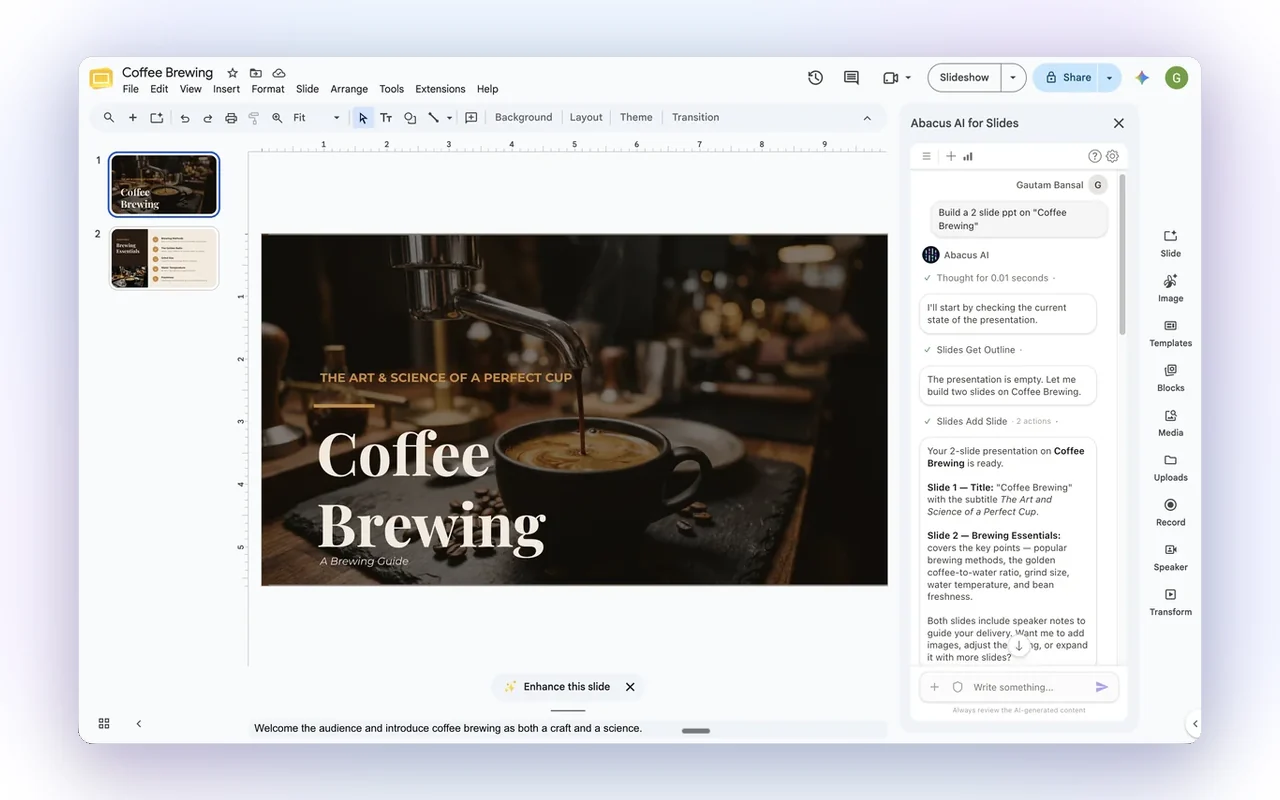Screen dimensions: 1280x800
Task: Open the Abacus Blocks tool
Action: click(1170, 378)
